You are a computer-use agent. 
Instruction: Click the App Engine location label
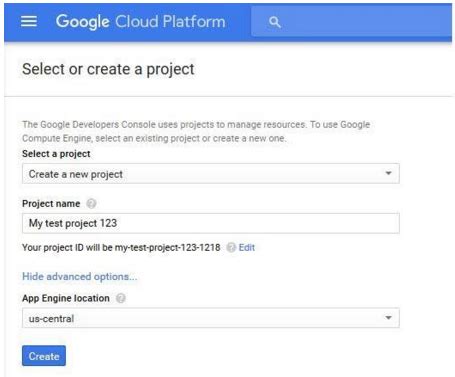(x=66, y=298)
